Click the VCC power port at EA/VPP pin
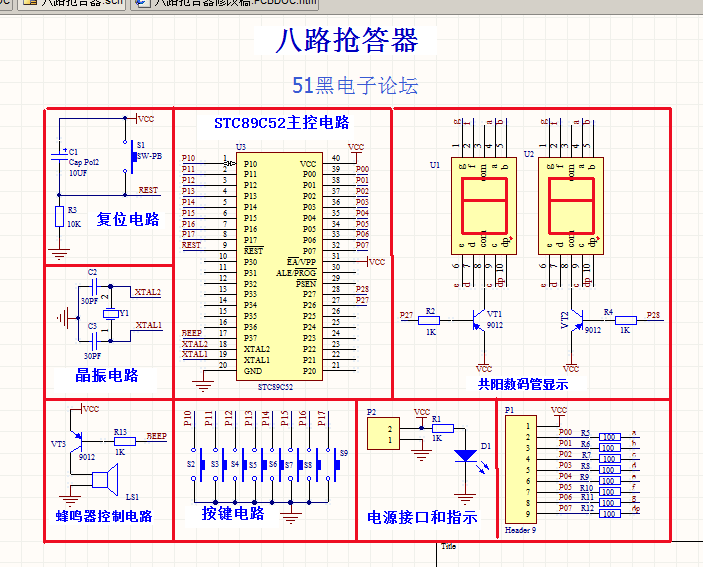Screen dimensions: 703x567 376,262
